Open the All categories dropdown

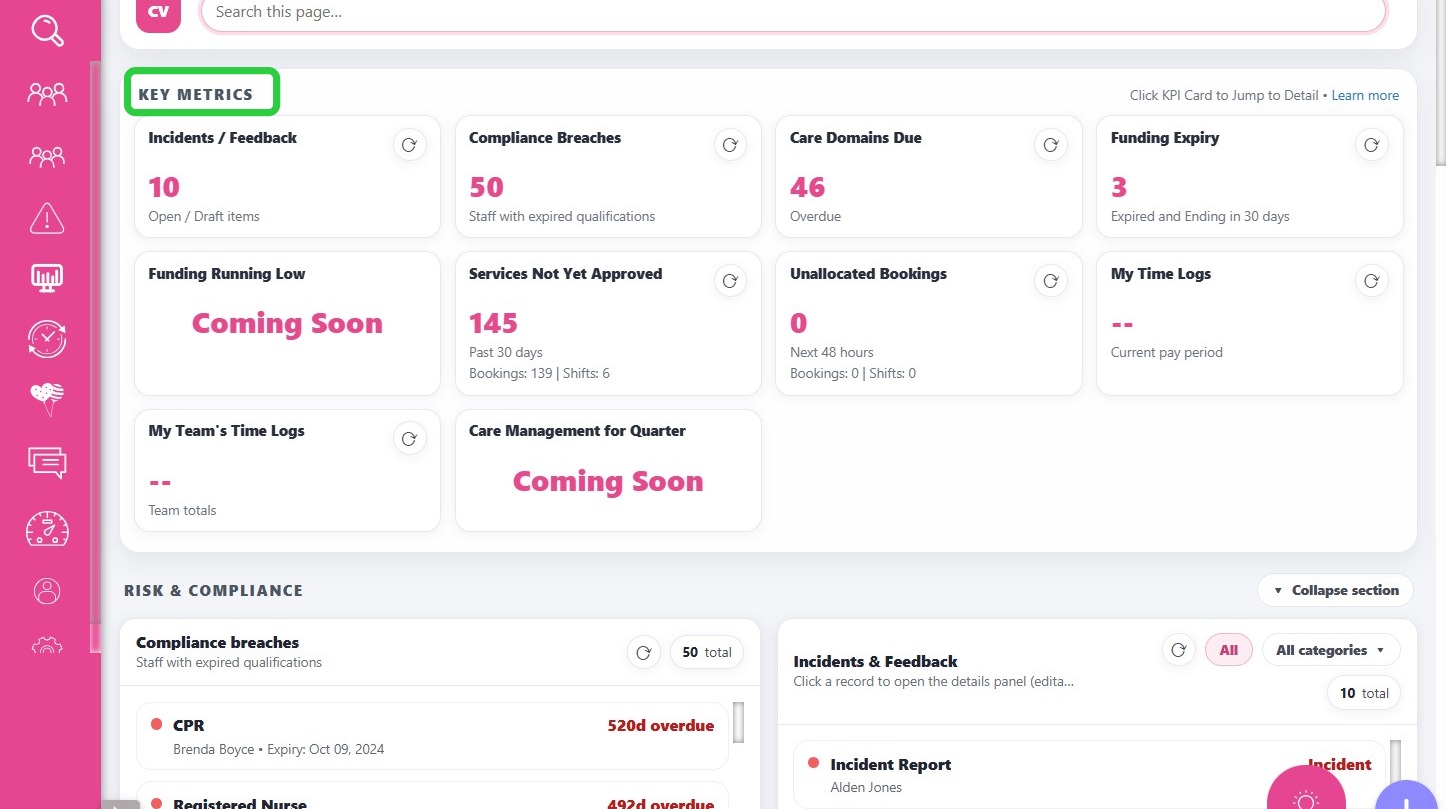click(1331, 650)
